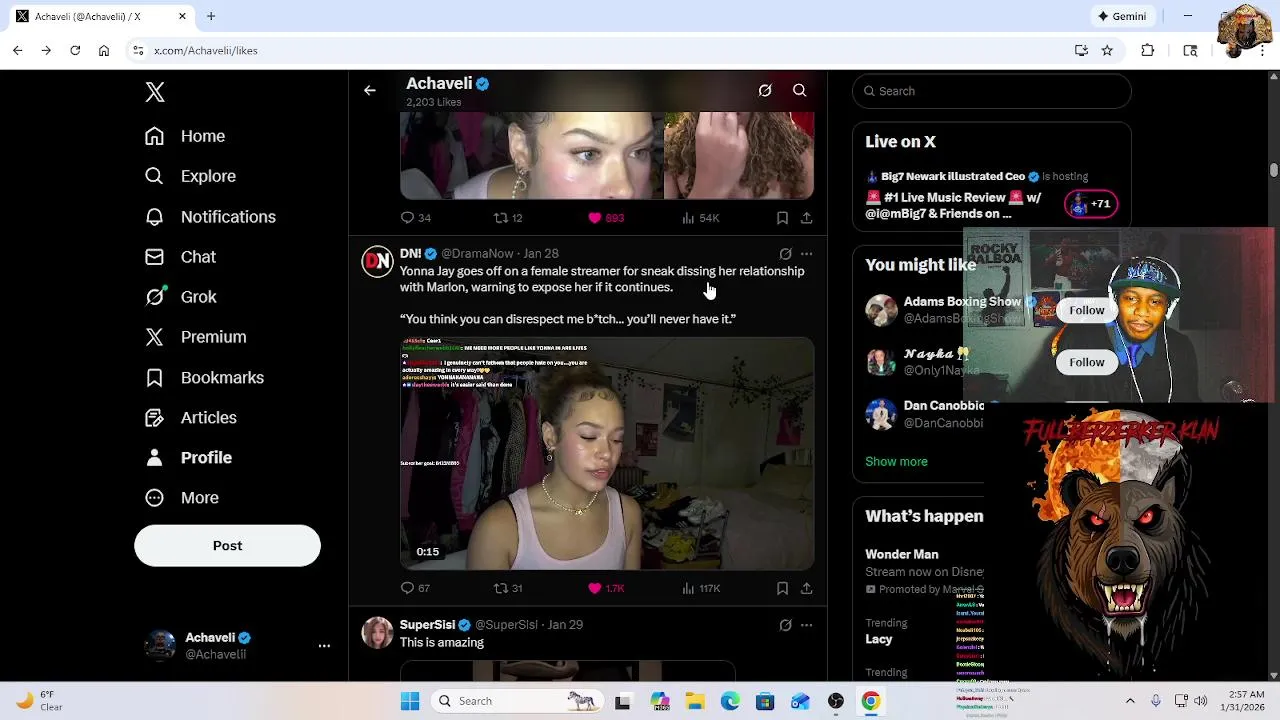Open File Explorer from the taskbar
This screenshot has height=720, width=1280.
click(x=695, y=701)
